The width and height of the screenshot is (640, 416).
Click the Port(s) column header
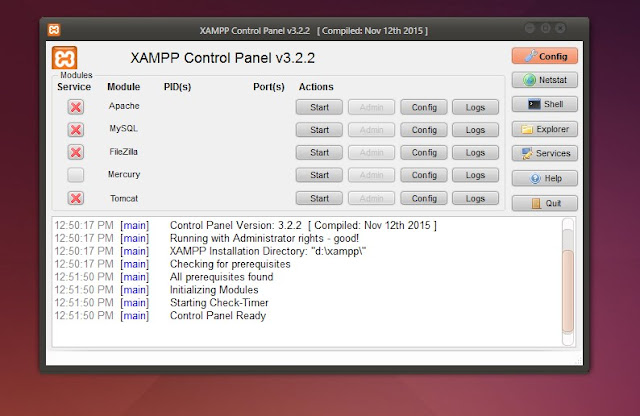tap(269, 87)
